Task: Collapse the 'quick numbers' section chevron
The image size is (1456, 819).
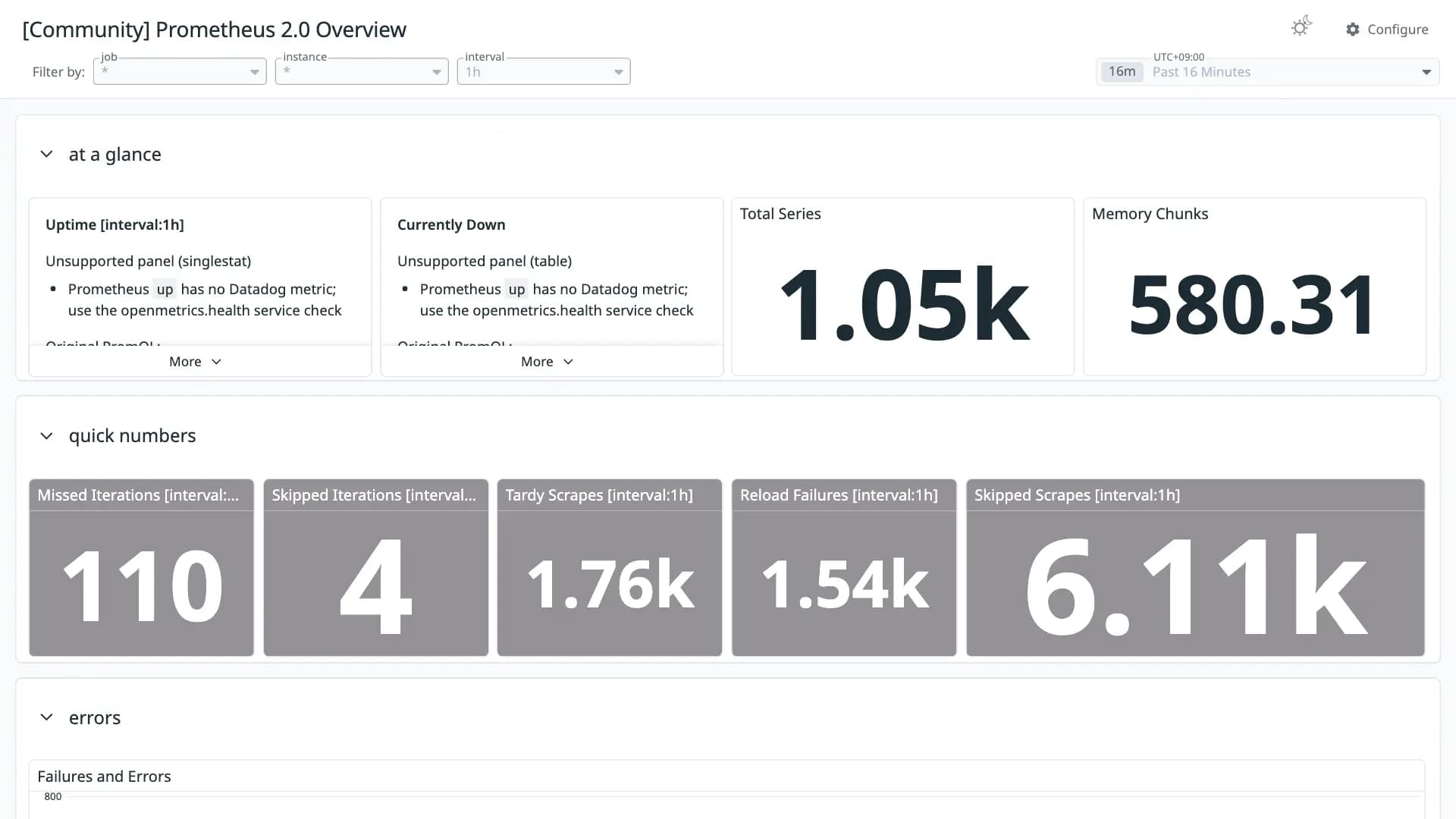Action: coord(46,436)
